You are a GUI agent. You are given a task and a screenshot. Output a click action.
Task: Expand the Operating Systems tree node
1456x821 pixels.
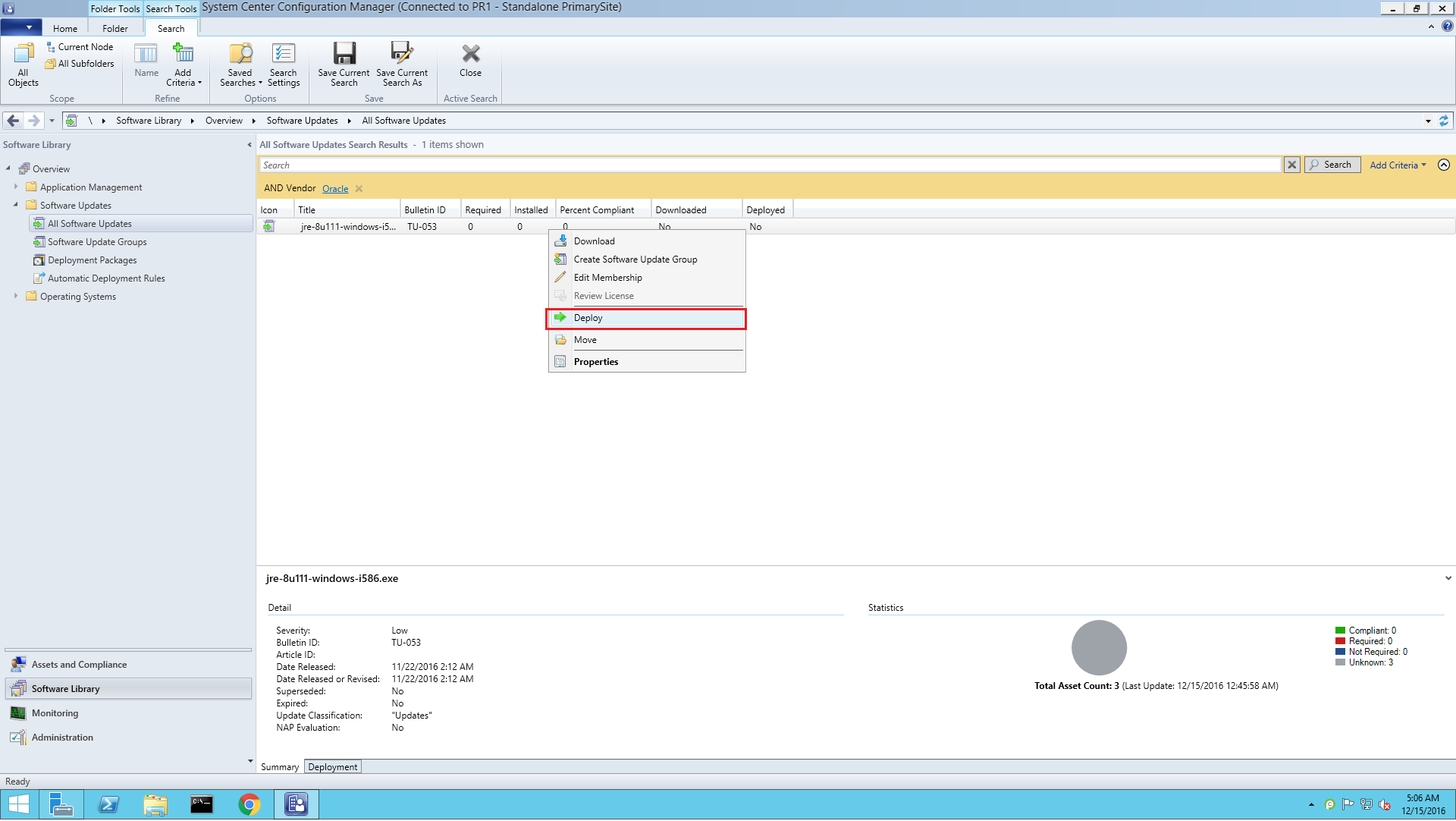click(14, 296)
